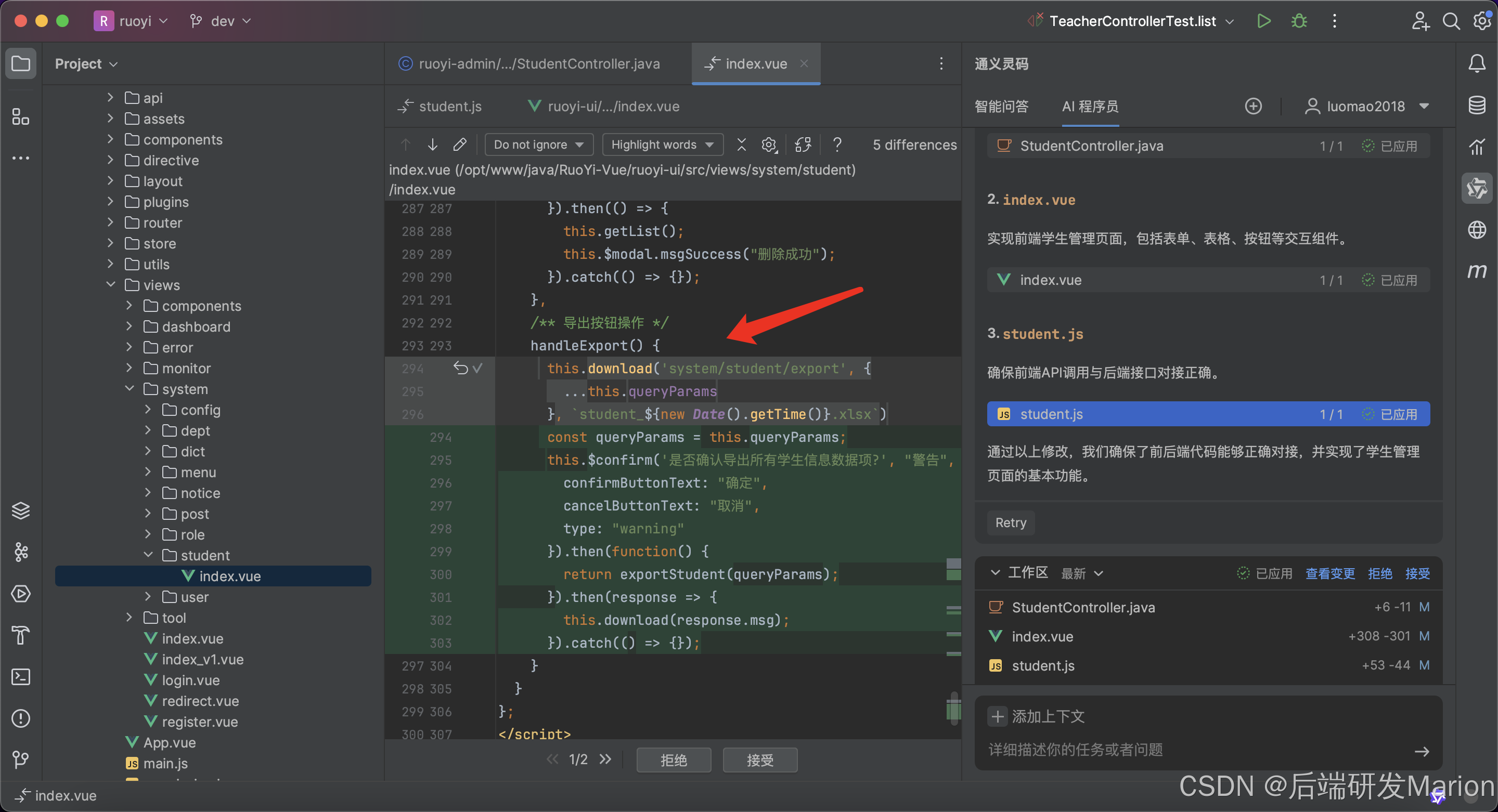Click the debug bug icon

(1299, 21)
